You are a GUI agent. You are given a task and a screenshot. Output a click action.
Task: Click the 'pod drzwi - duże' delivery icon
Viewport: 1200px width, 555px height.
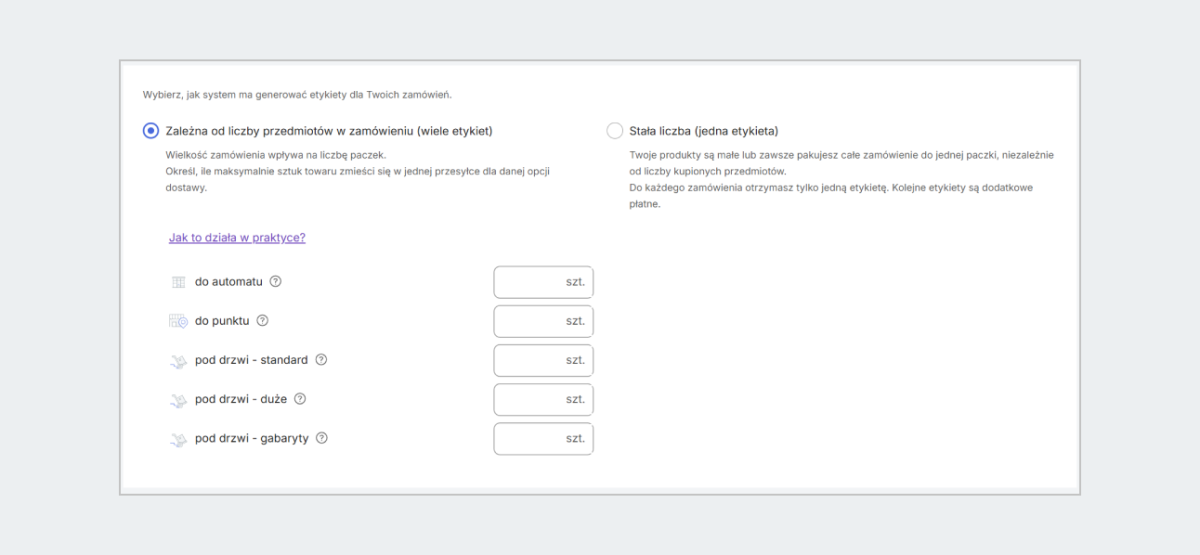point(179,399)
